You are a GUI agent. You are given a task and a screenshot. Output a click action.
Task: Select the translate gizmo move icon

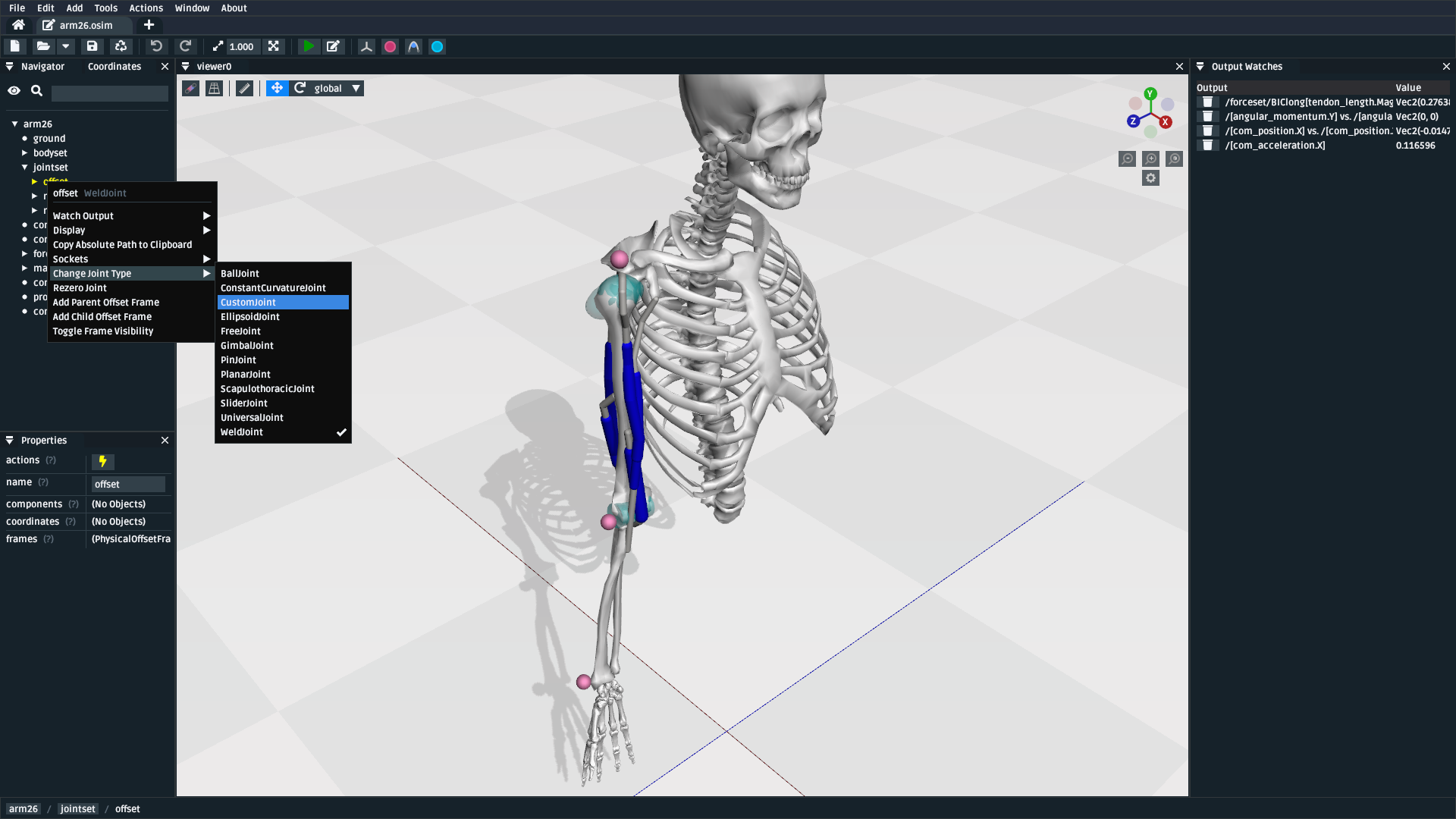[x=277, y=89]
